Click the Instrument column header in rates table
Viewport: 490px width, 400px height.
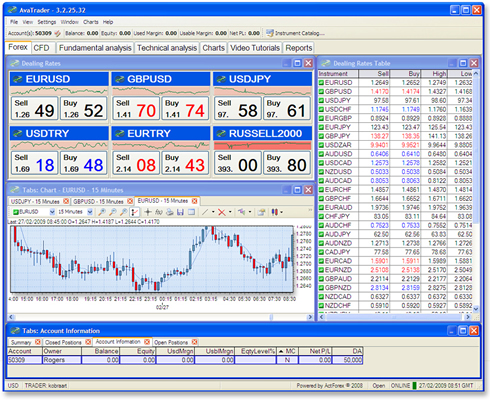[x=337, y=74]
